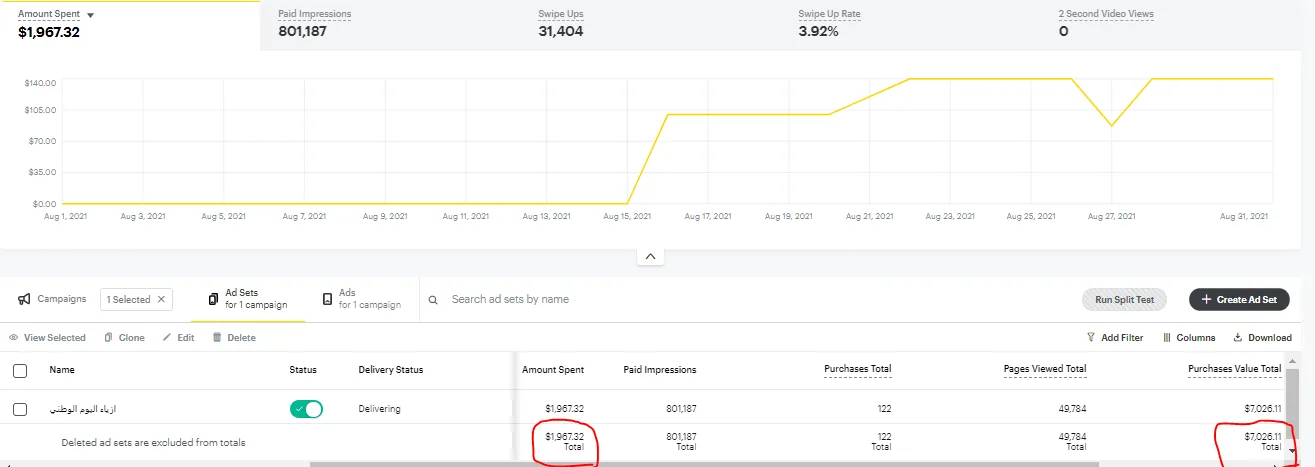The image size is (1315, 467).
Task: Sort by the Name column header
Action: 62,370
